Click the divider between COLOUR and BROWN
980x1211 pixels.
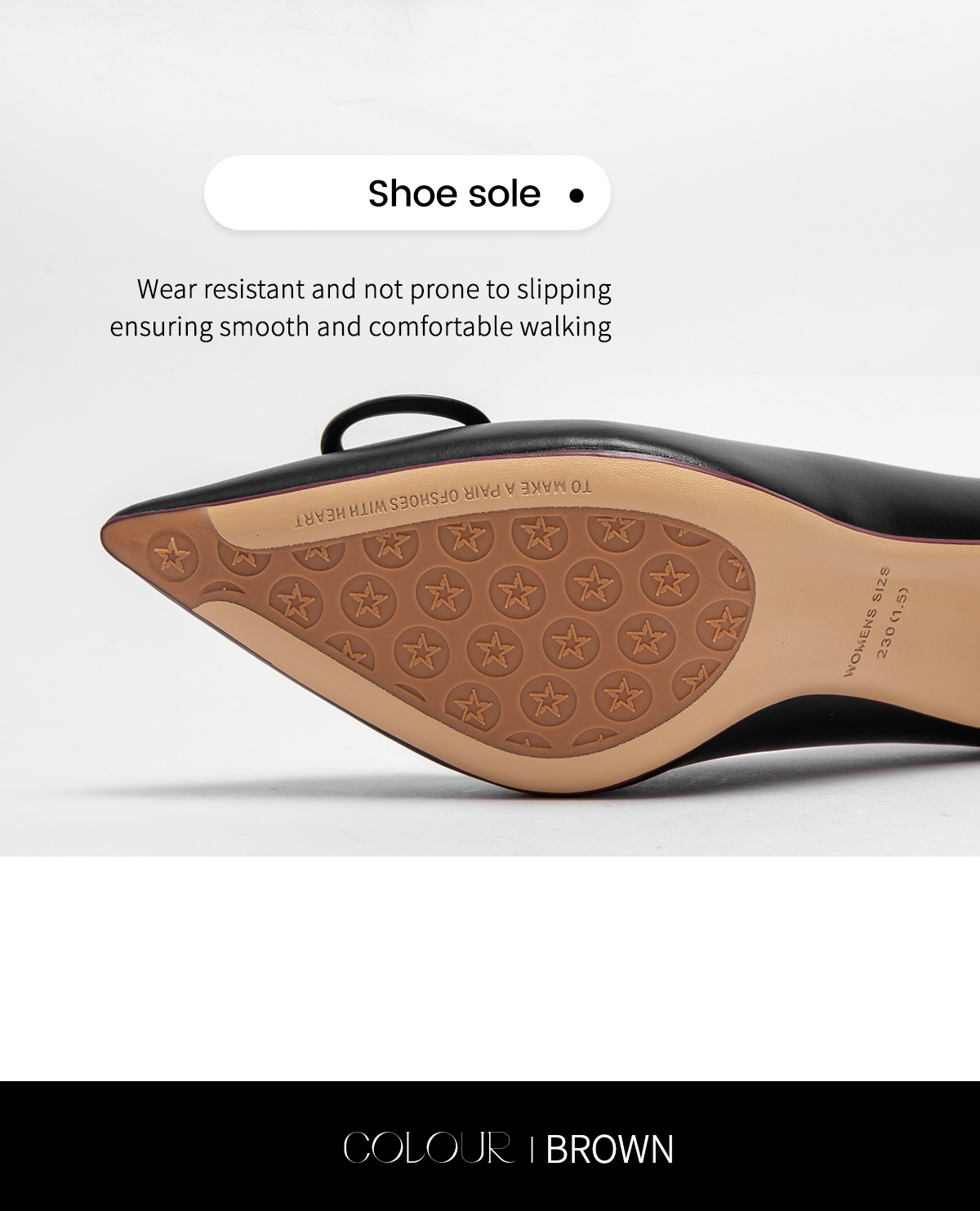coord(532,1149)
